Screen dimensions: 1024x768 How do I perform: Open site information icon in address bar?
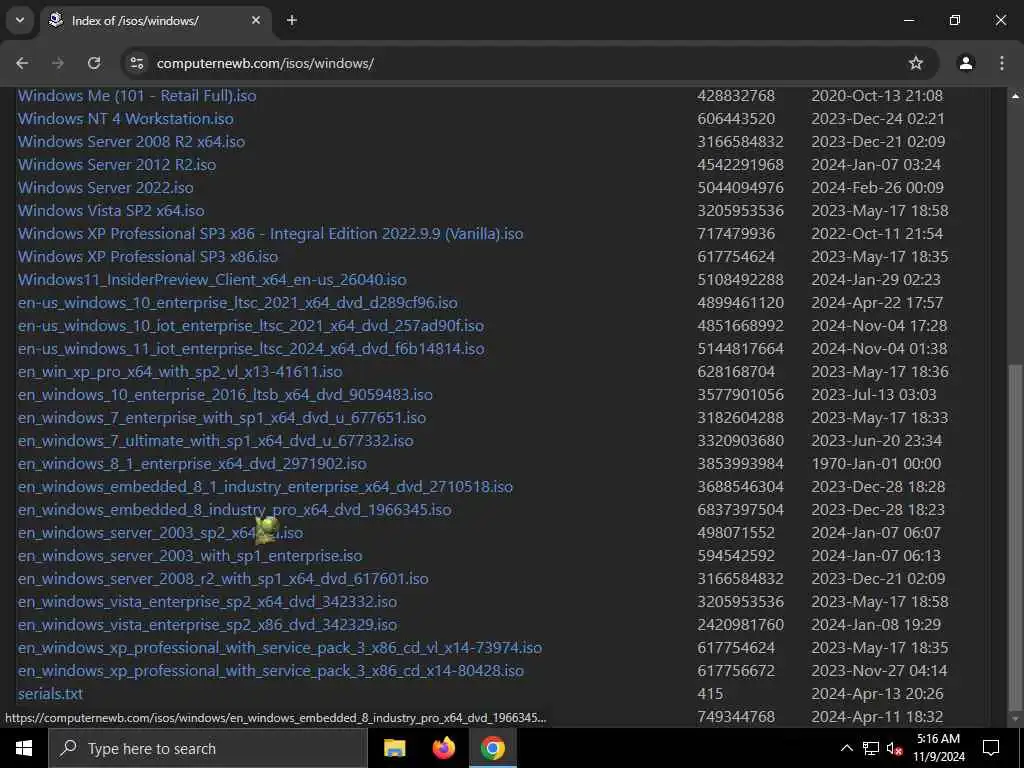[136, 63]
